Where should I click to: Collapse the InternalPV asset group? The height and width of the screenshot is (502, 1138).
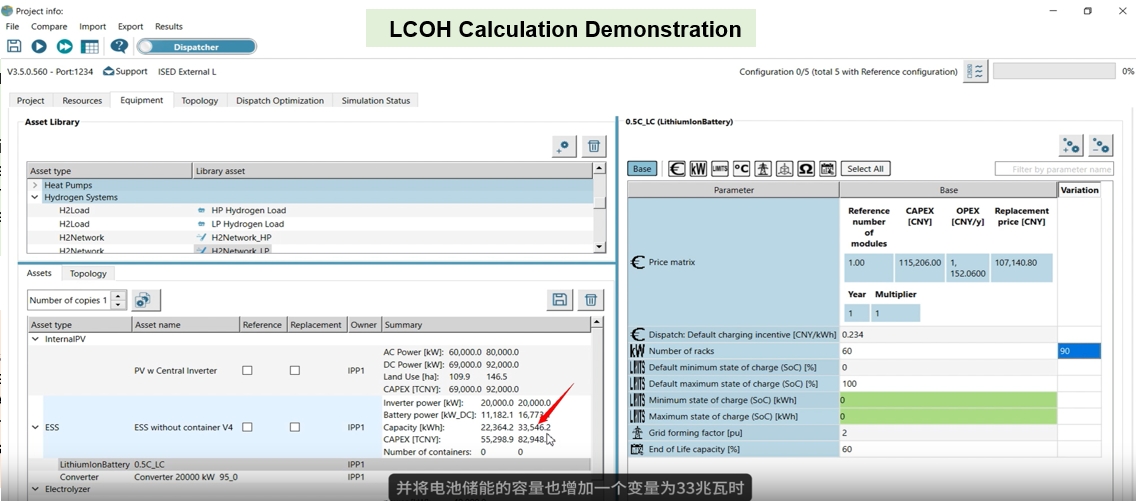click(35, 339)
